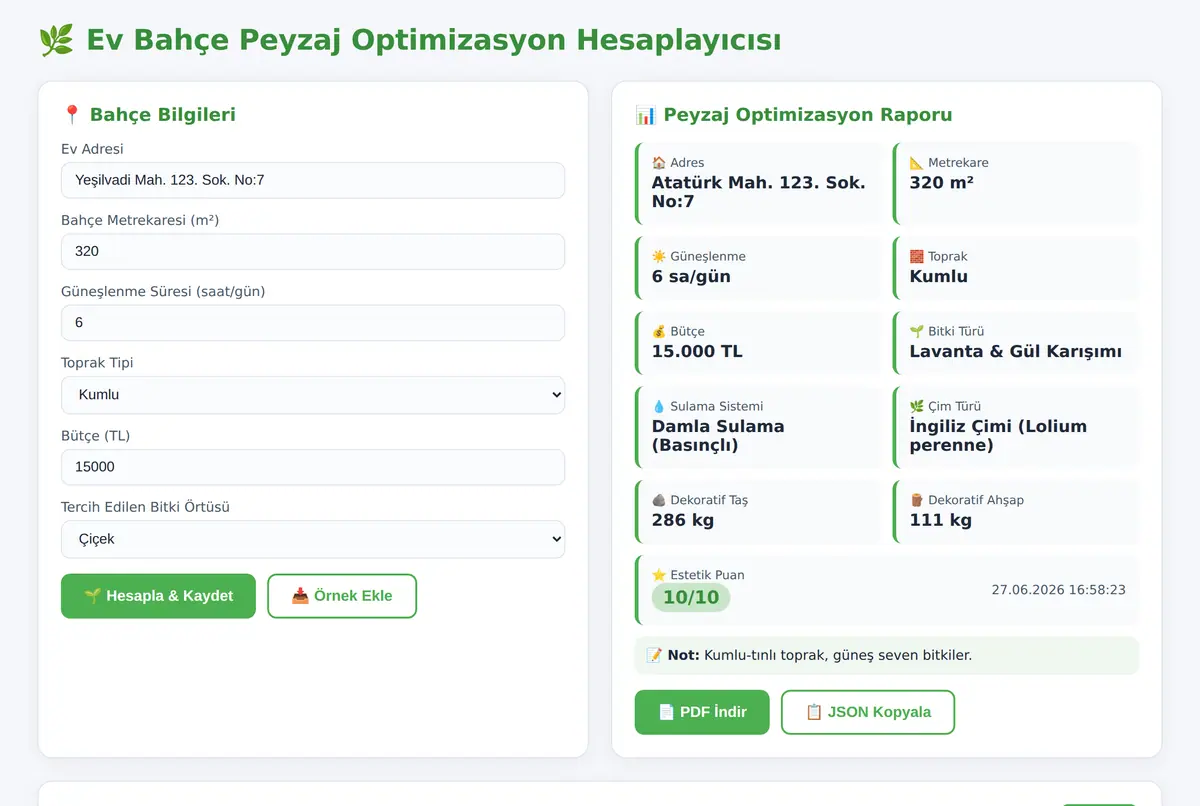Click the Bütçe (TL) input field
Screen dimensions: 1200x806
(313, 467)
